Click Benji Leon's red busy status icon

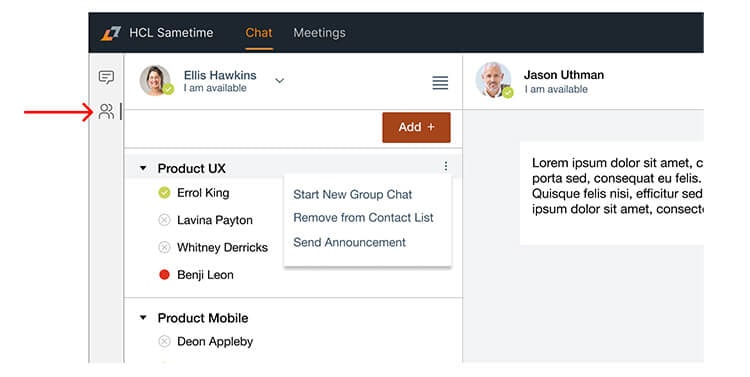(x=164, y=275)
